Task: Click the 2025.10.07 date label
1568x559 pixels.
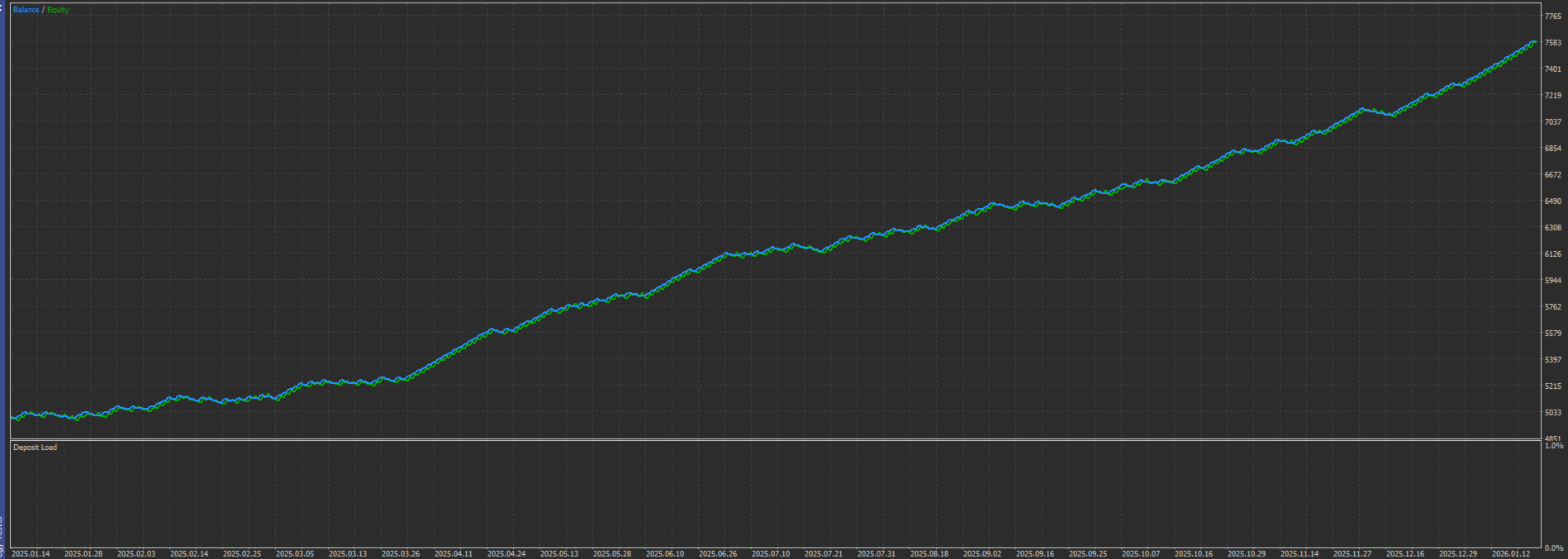Action: (1141, 554)
